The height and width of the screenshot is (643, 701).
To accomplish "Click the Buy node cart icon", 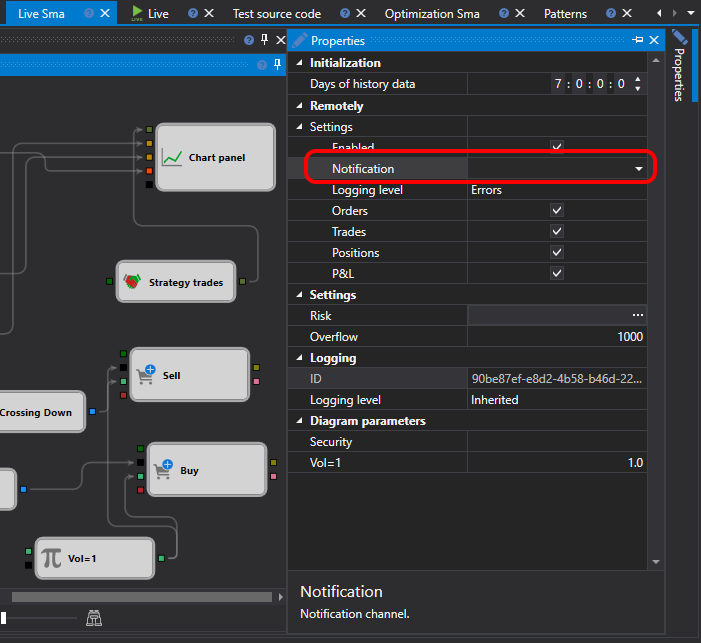I will [163, 470].
